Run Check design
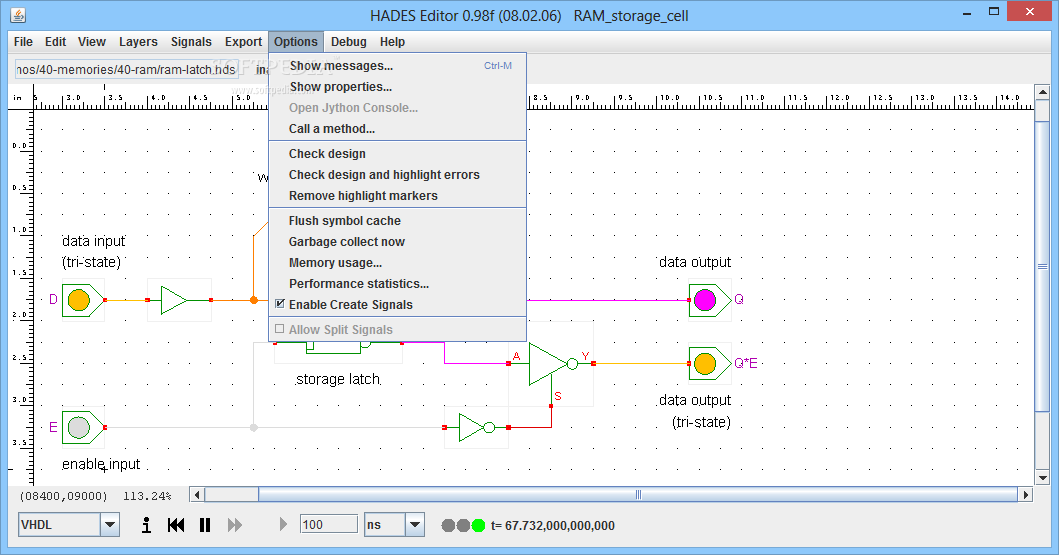The height and width of the screenshot is (555, 1059). click(397, 154)
